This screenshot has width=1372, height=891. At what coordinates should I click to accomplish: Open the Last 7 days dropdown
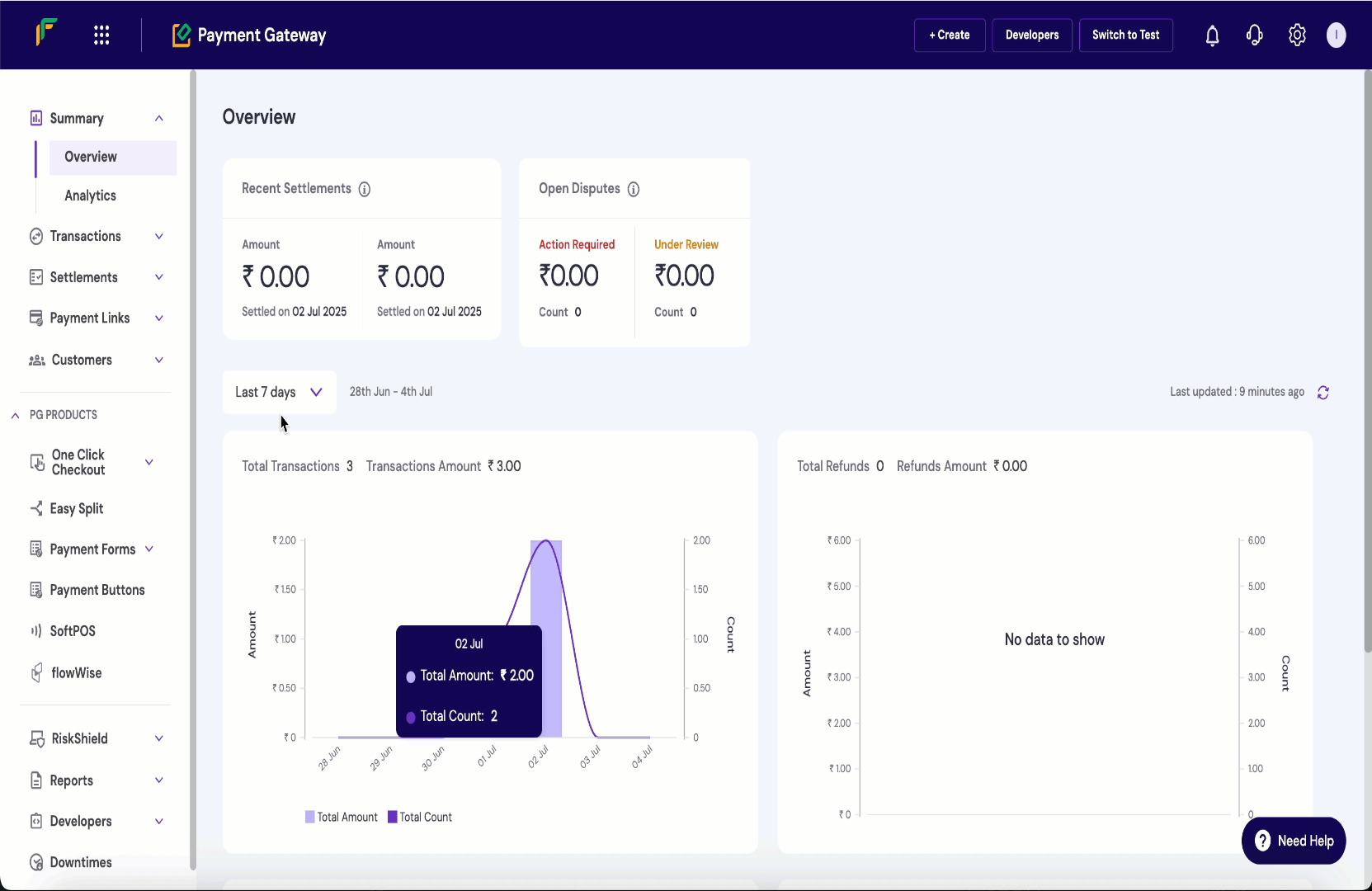(x=279, y=392)
